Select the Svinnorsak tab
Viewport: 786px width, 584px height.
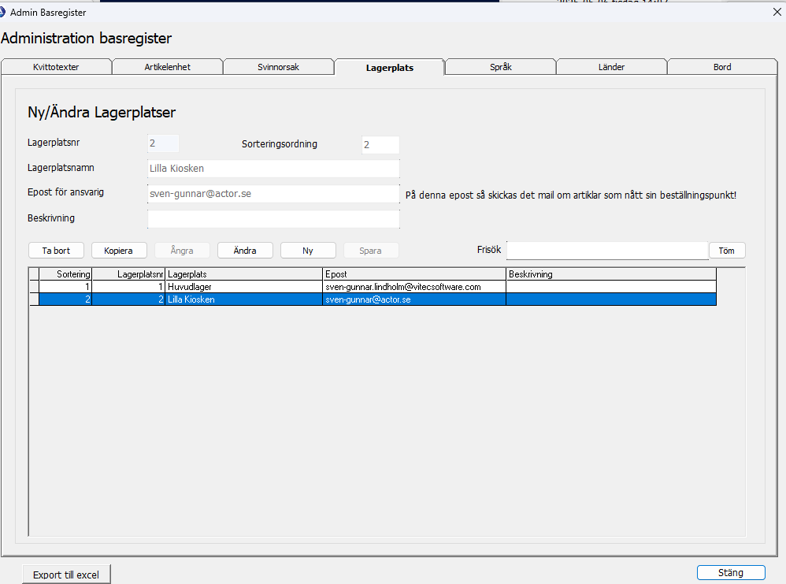click(278, 67)
